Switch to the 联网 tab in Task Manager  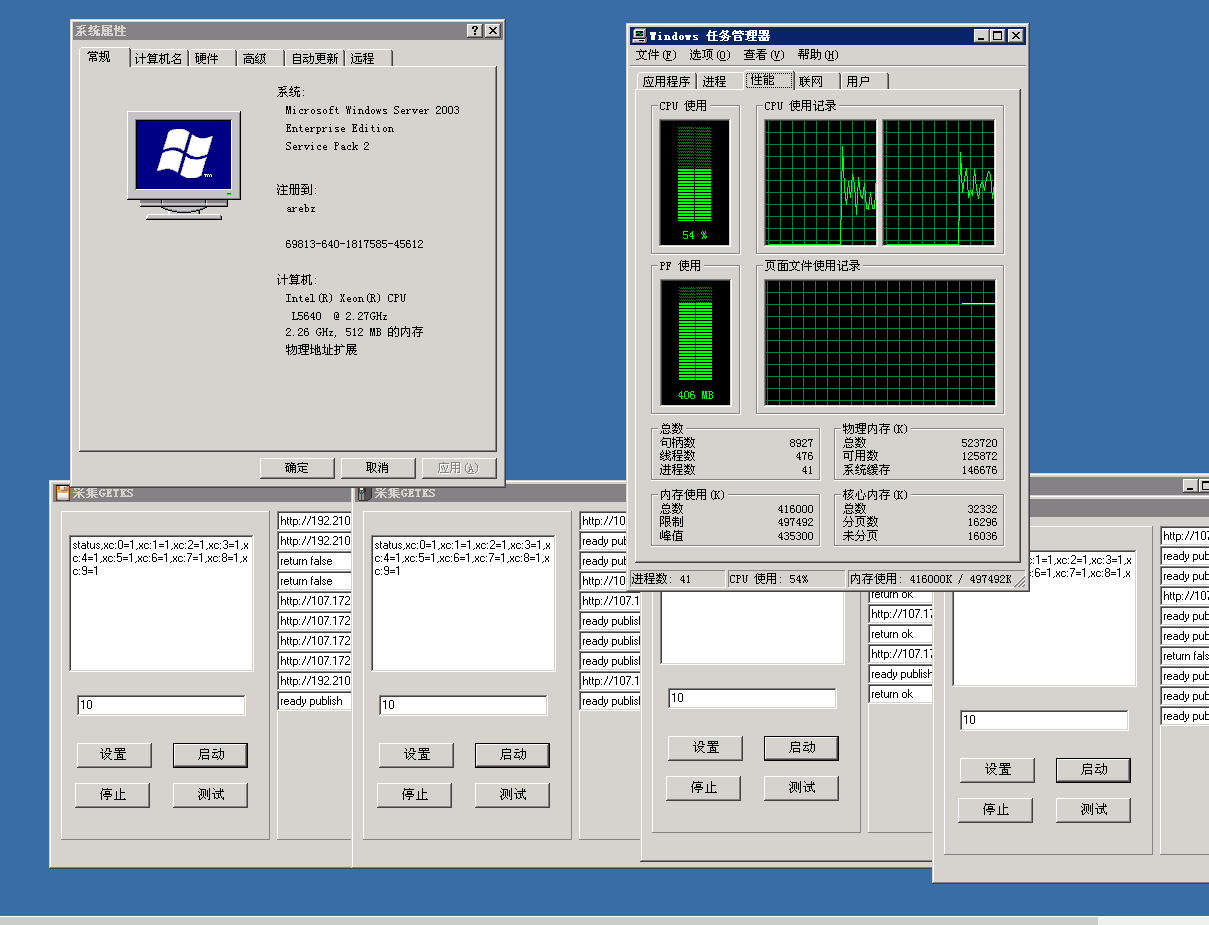810,81
